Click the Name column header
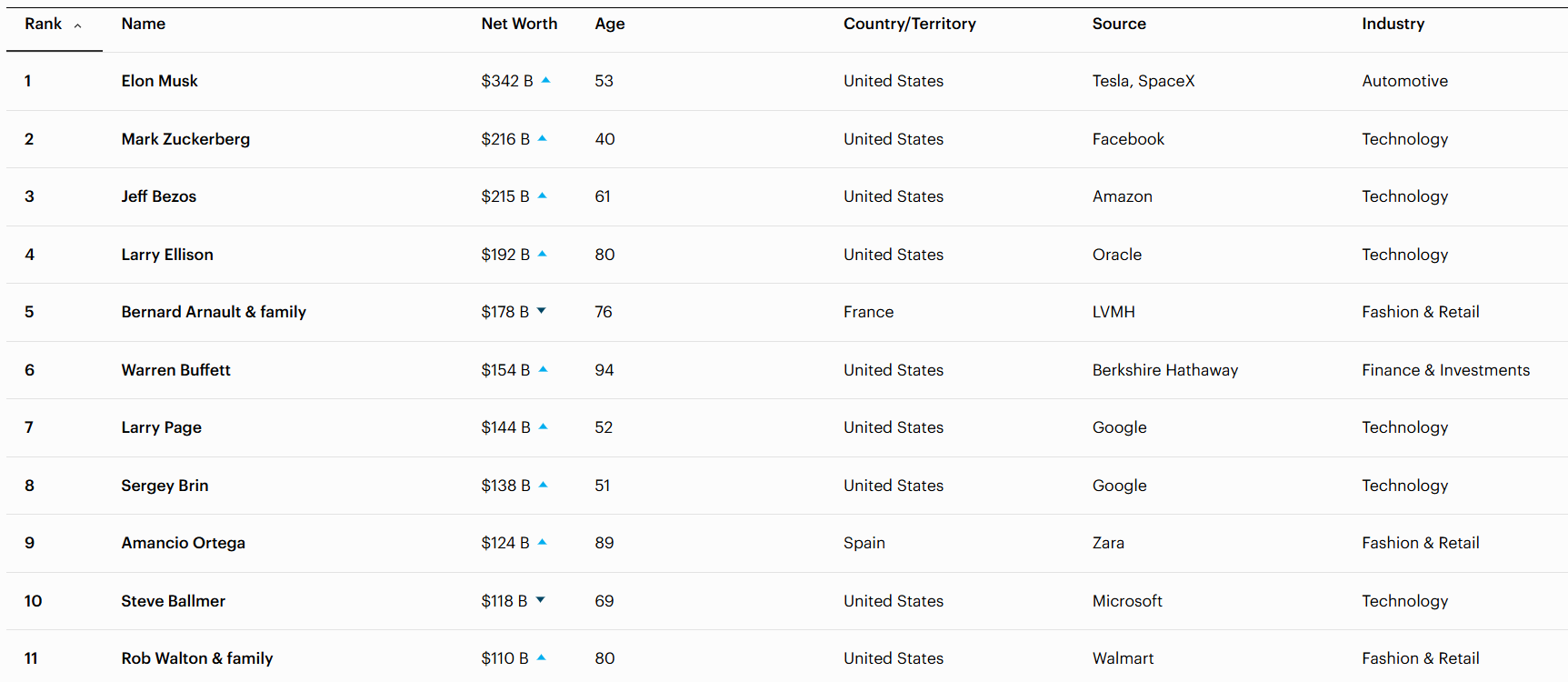 (x=144, y=24)
